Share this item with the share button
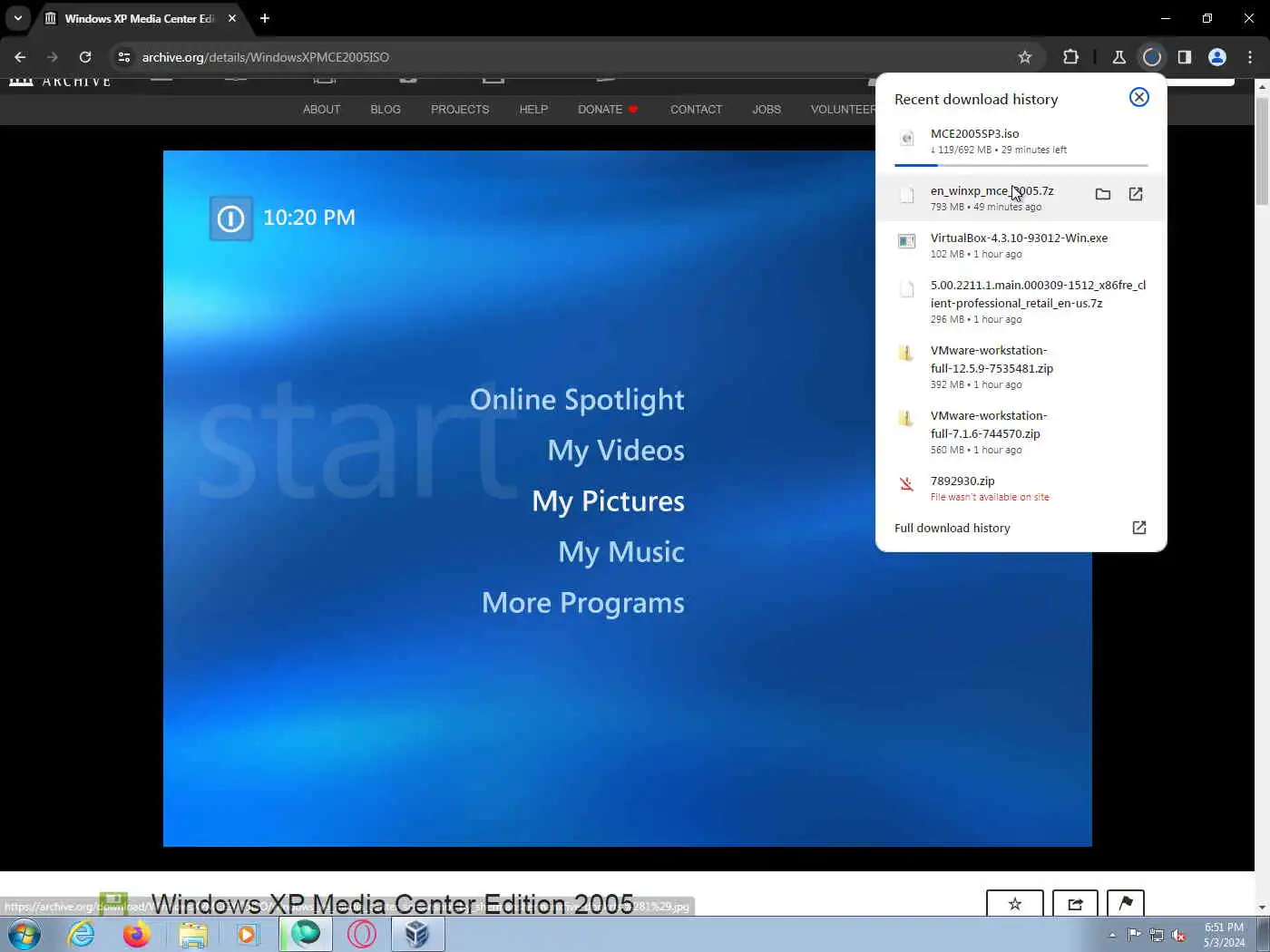The width and height of the screenshot is (1270, 952). tap(1075, 903)
